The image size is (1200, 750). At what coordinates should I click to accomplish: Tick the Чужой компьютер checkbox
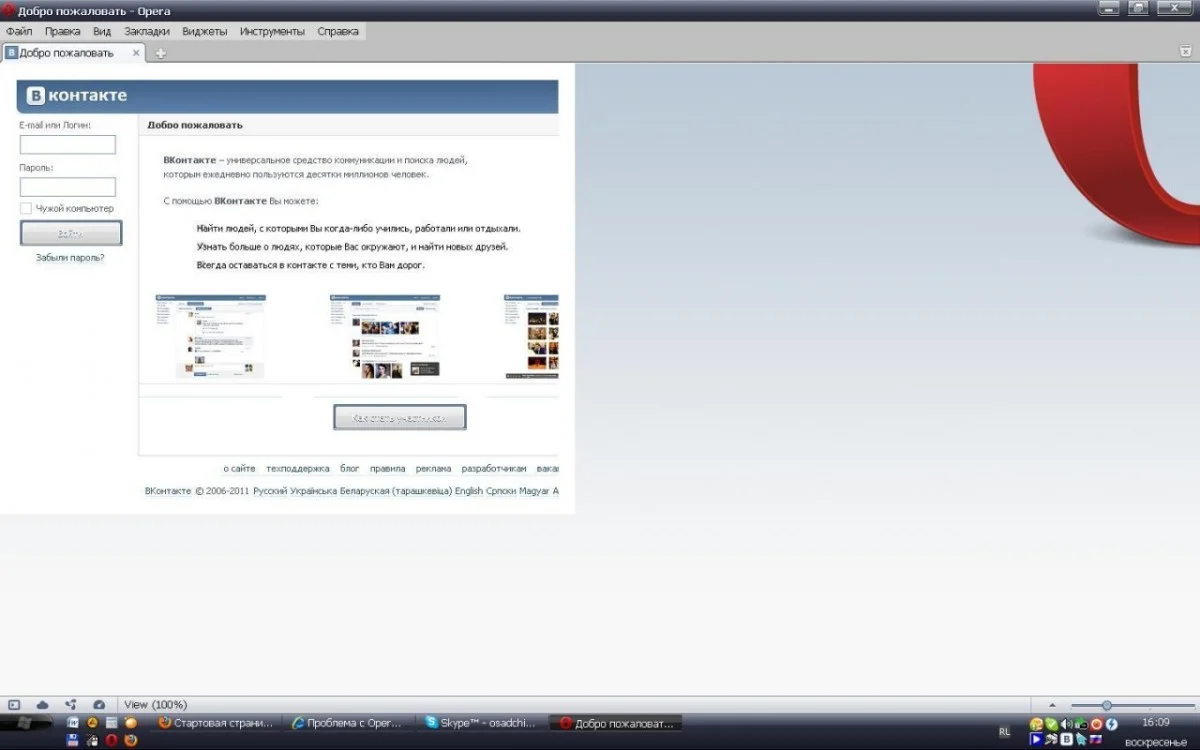(26, 208)
